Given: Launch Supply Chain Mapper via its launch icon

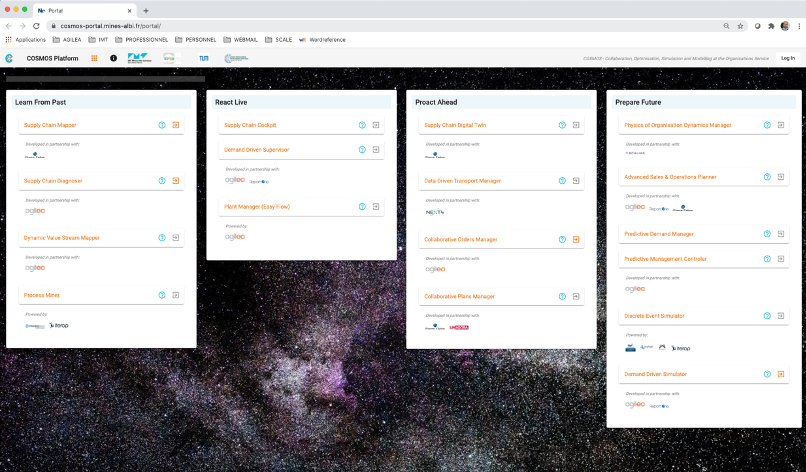Looking at the screenshot, I should point(176,125).
